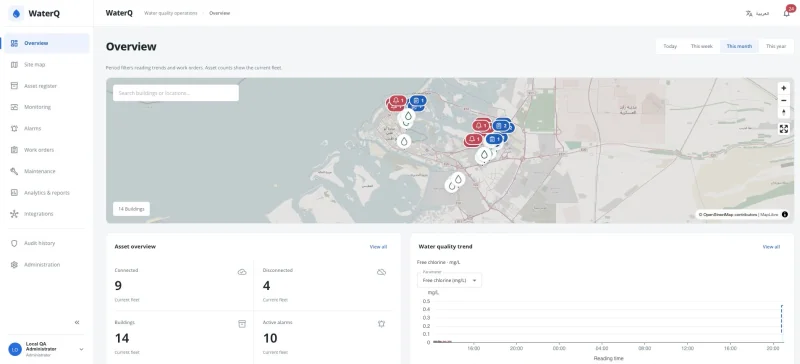Image resolution: width=800 pixels, height=364 pixels.
Task: Open Administration from the sidebar
Action: click(x=46, y=265)
